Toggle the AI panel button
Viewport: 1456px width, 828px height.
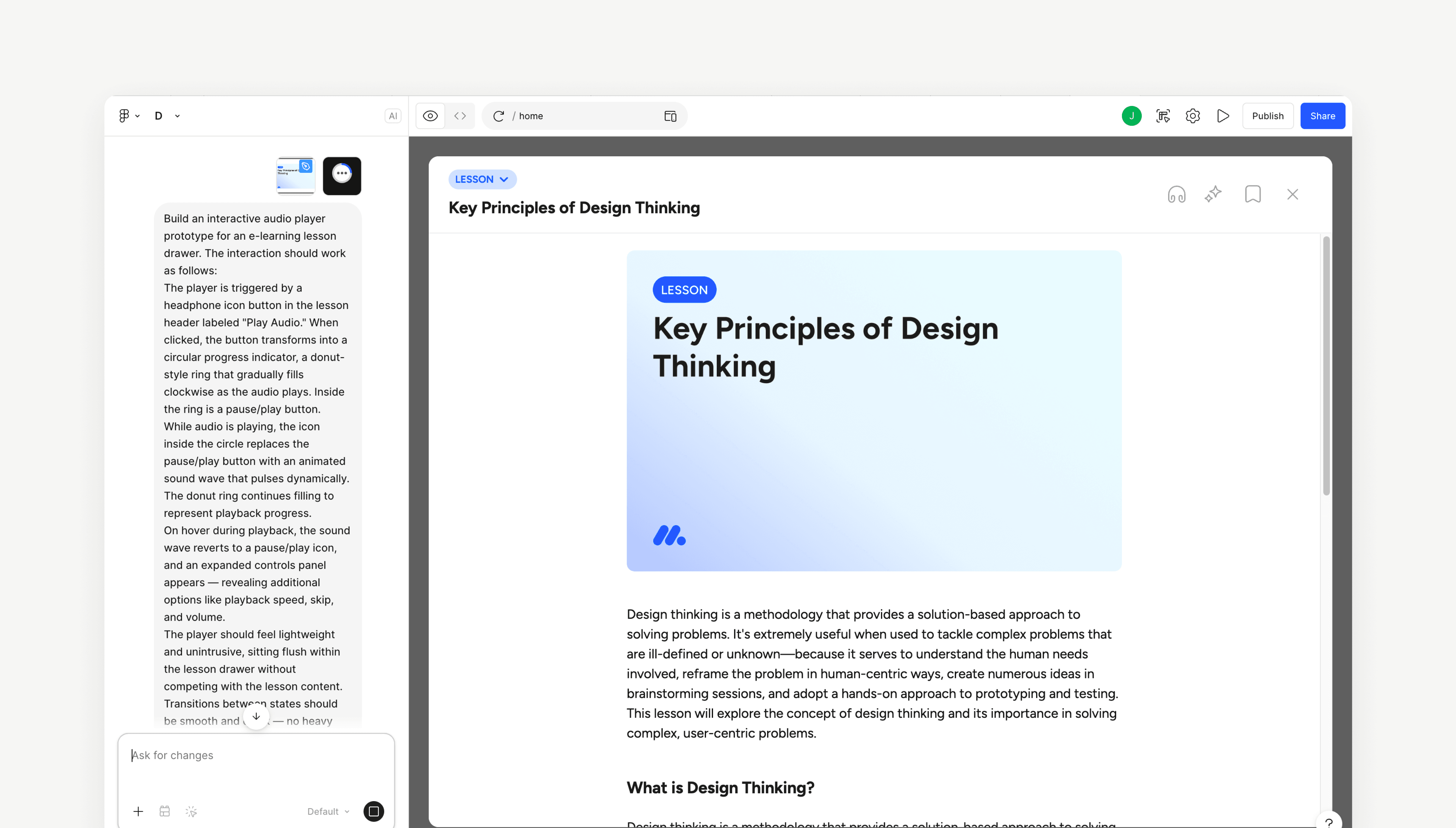pos(392,116)
